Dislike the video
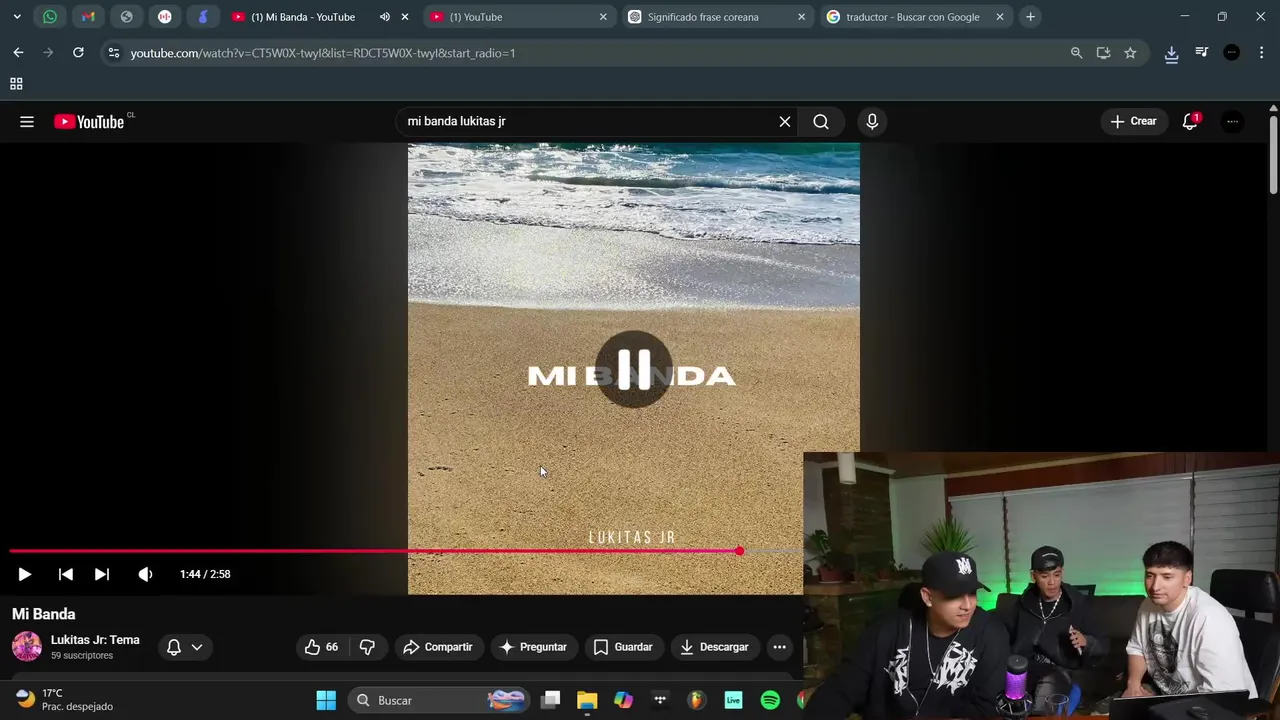This screenshot has height=720, width=1280. [367, 647]
